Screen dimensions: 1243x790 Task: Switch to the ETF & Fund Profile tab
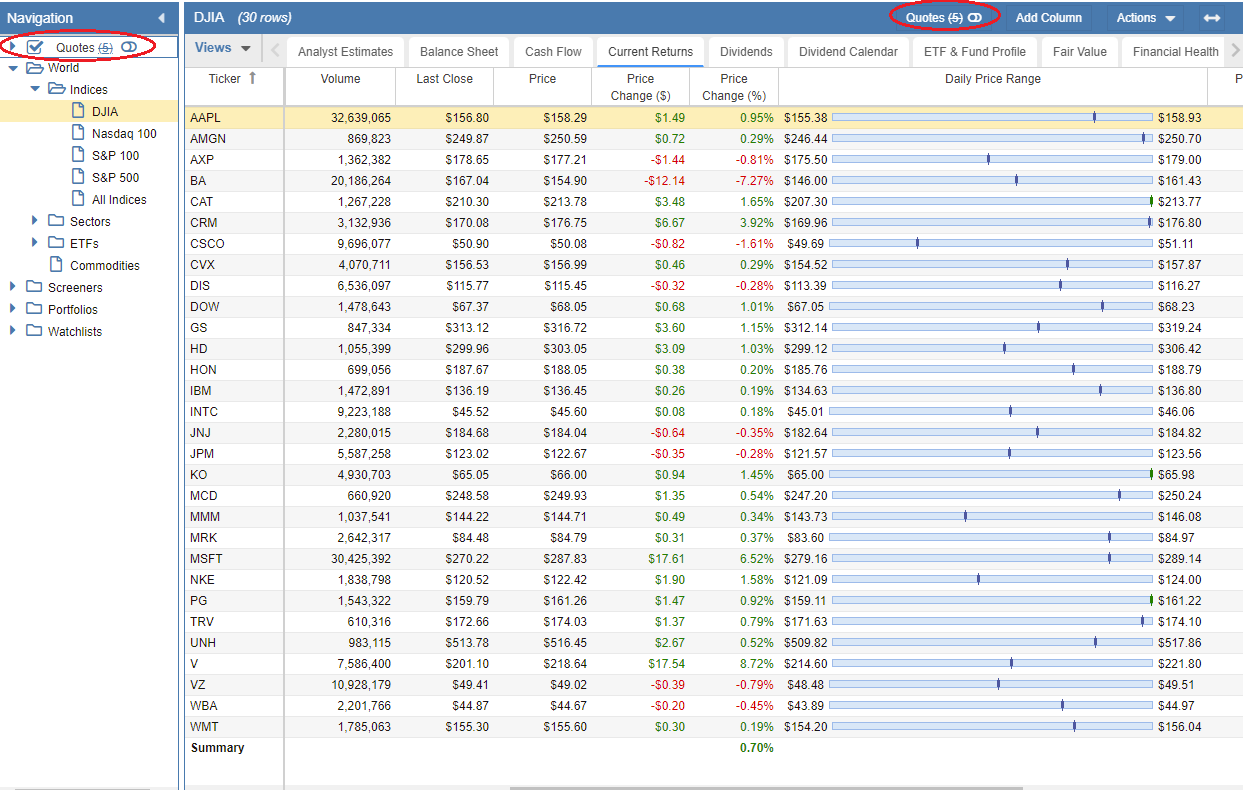tap(975, 52)
